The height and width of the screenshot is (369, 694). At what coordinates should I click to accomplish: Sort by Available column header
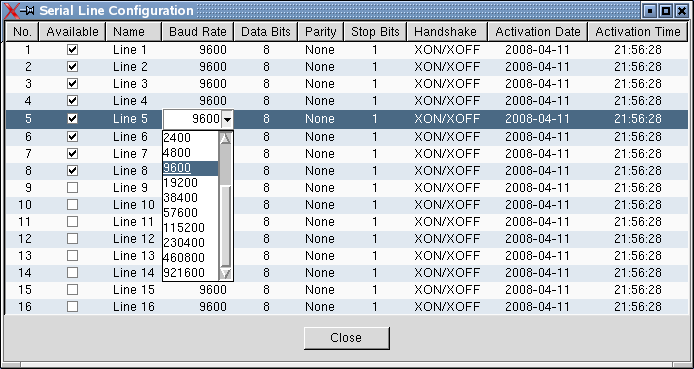[72, 32]
